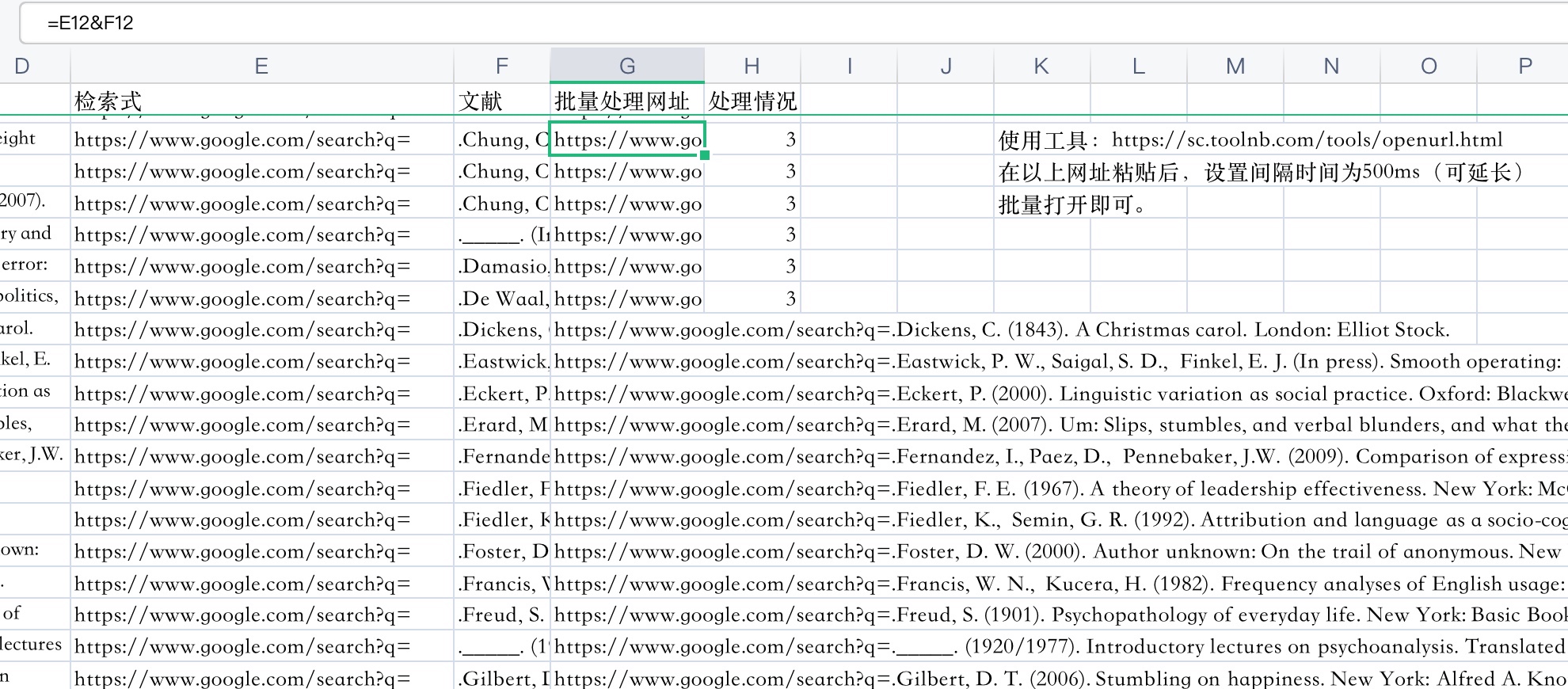Select column G header

(627, 66)
